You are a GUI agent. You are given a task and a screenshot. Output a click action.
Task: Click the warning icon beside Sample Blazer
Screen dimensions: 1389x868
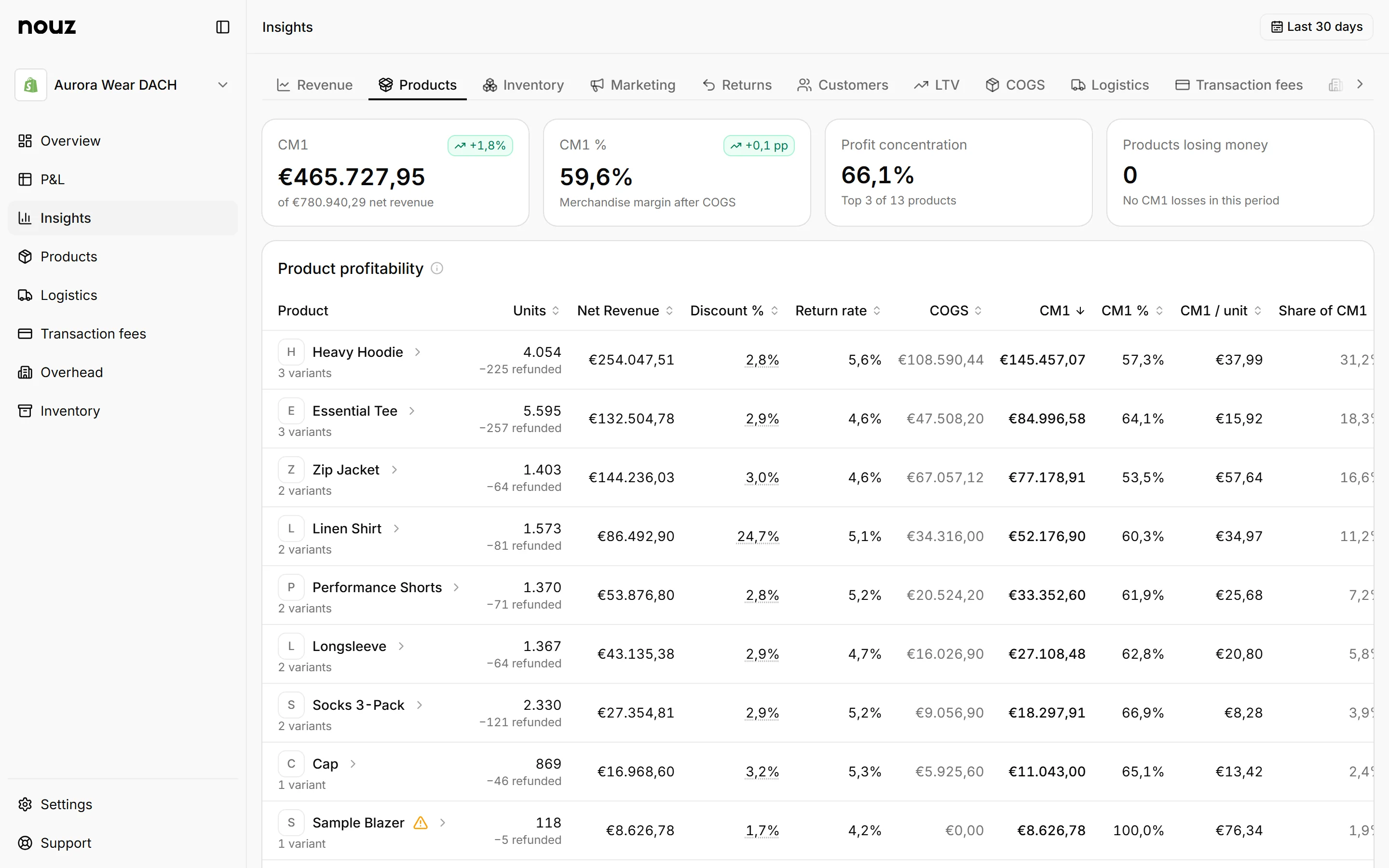click(421, 823)
